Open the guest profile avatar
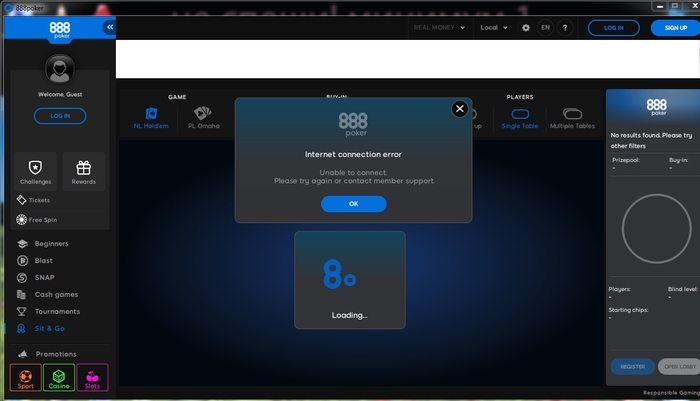 coord(60,69)
